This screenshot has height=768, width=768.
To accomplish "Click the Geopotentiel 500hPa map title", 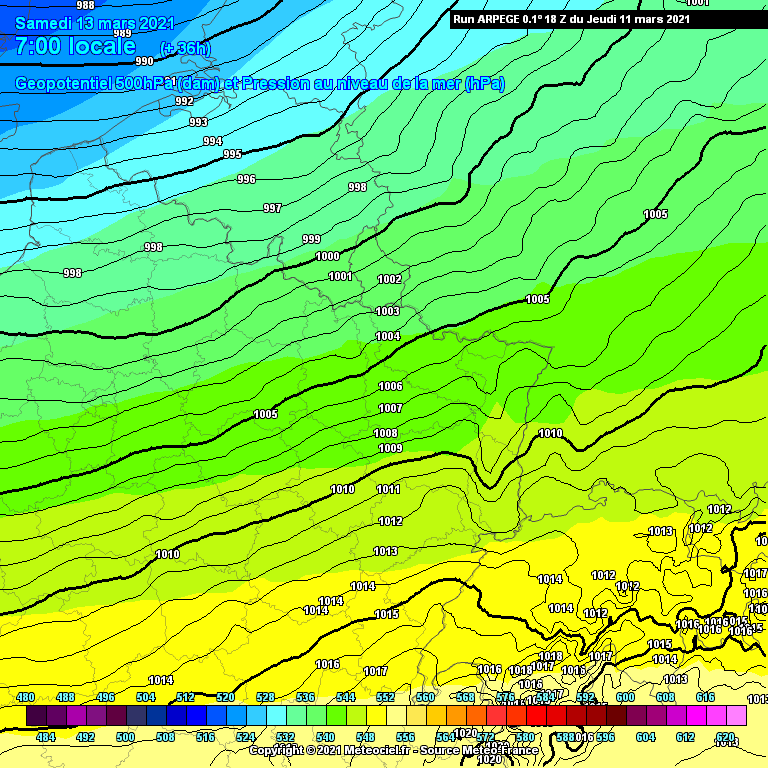I will tap(258, 84).
